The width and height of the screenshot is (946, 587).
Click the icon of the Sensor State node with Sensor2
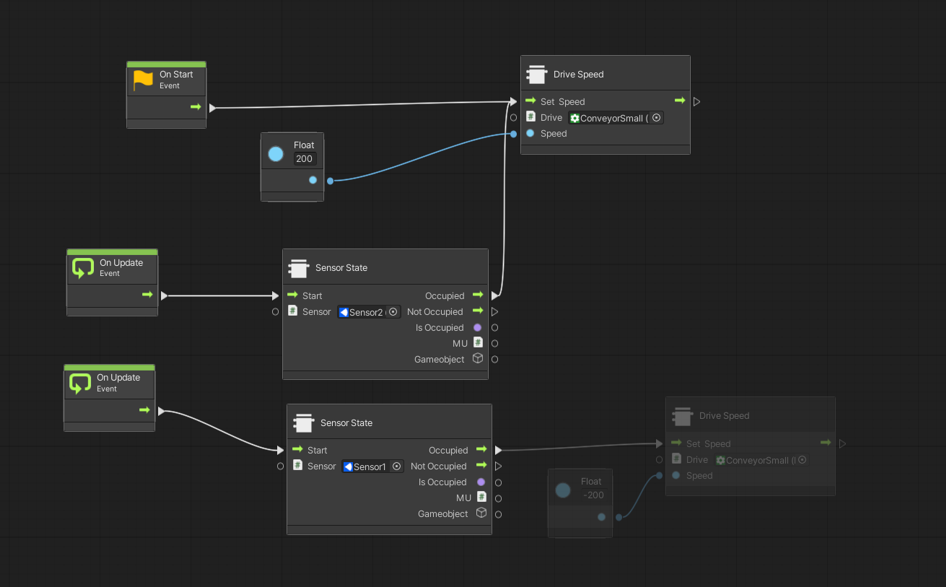coord(298,268)
